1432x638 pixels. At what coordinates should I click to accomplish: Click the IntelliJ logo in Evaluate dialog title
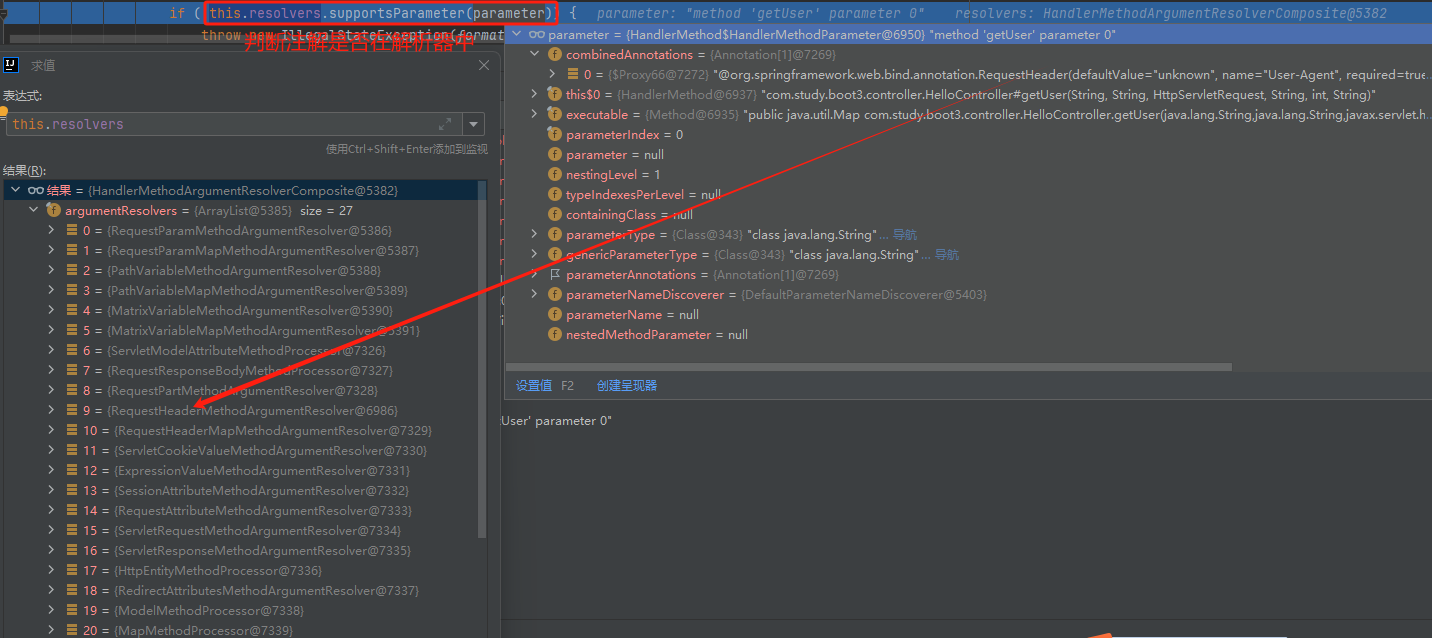(11, 65)
